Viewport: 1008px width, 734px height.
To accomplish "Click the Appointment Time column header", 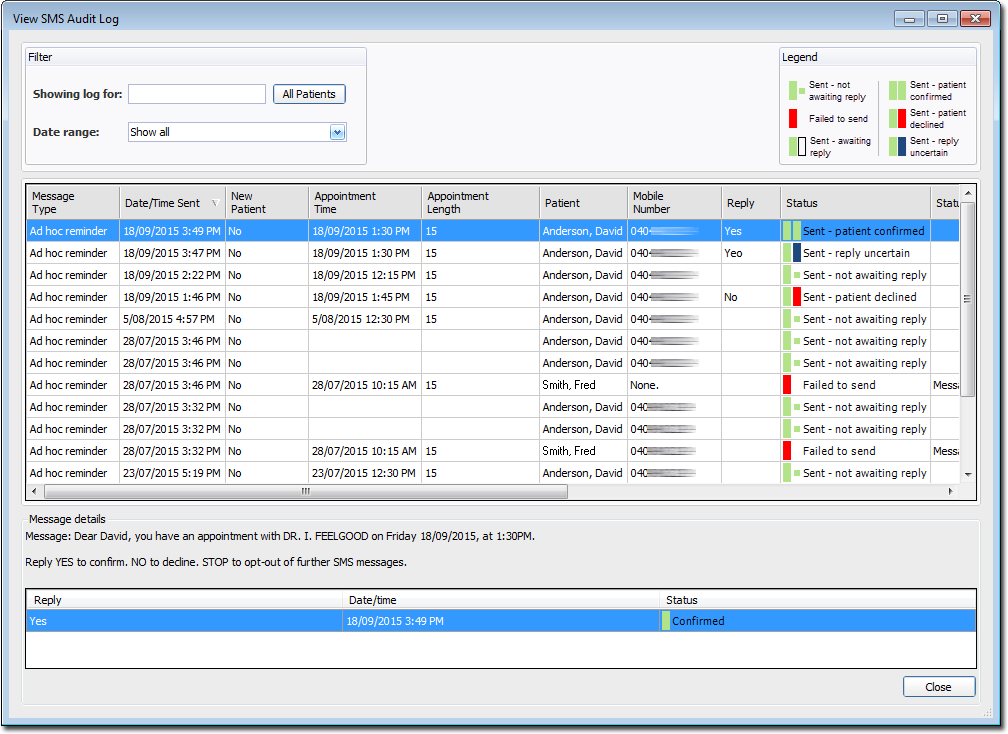I will click(x=364, y=203).
